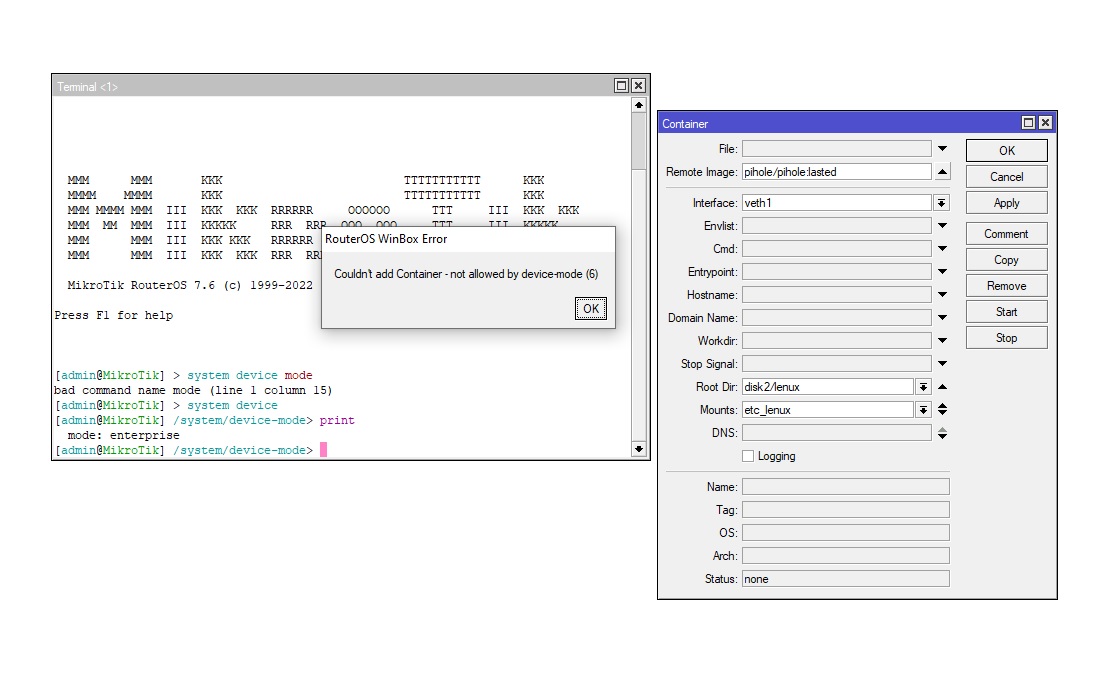Click the DNS add/remove arrows

pos(942,433)
